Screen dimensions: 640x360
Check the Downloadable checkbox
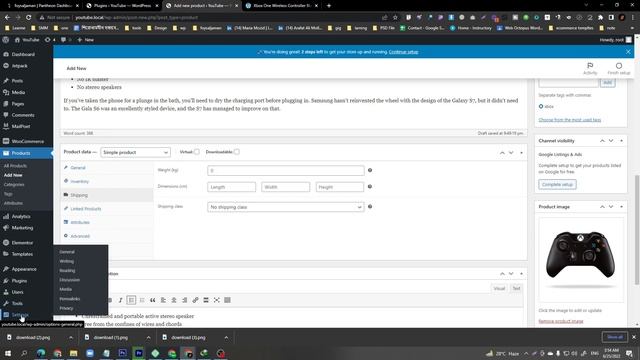tap(237, 152)
